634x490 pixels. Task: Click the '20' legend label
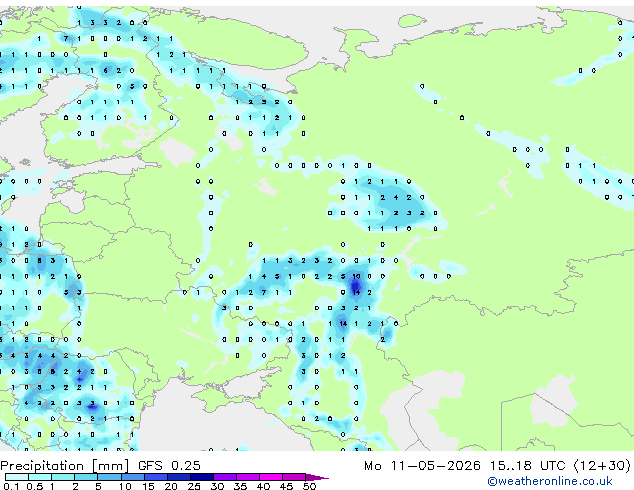pos(171,486)
